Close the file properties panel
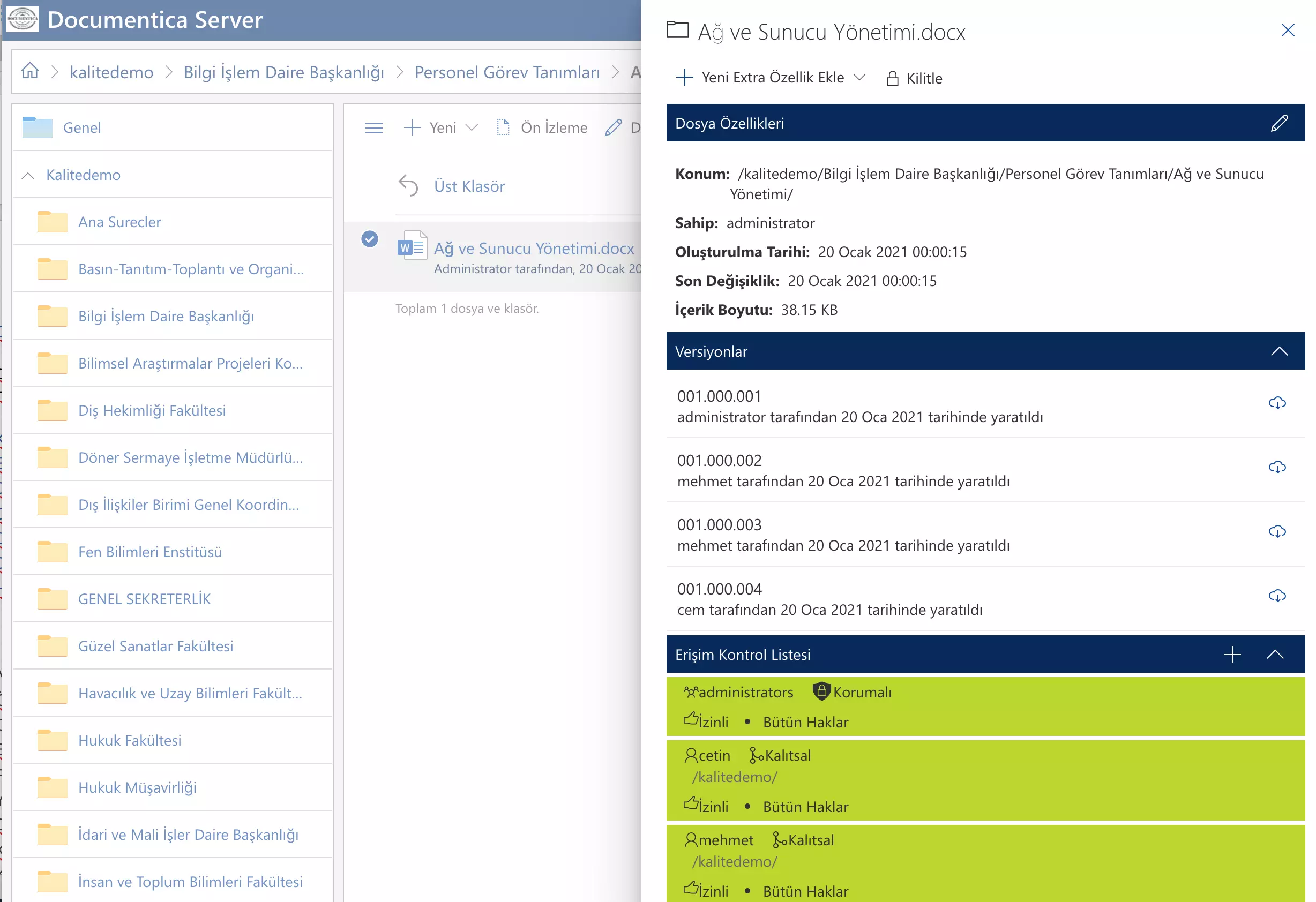 pos(1288,30)
